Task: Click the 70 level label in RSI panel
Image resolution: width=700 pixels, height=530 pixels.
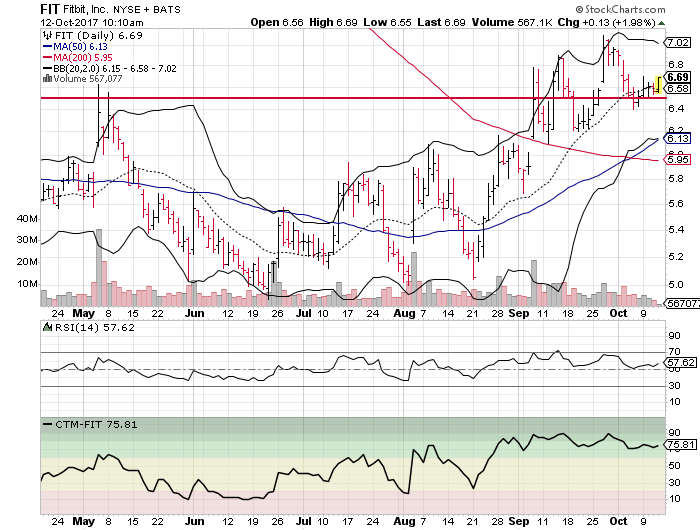Action: point(674,351)
